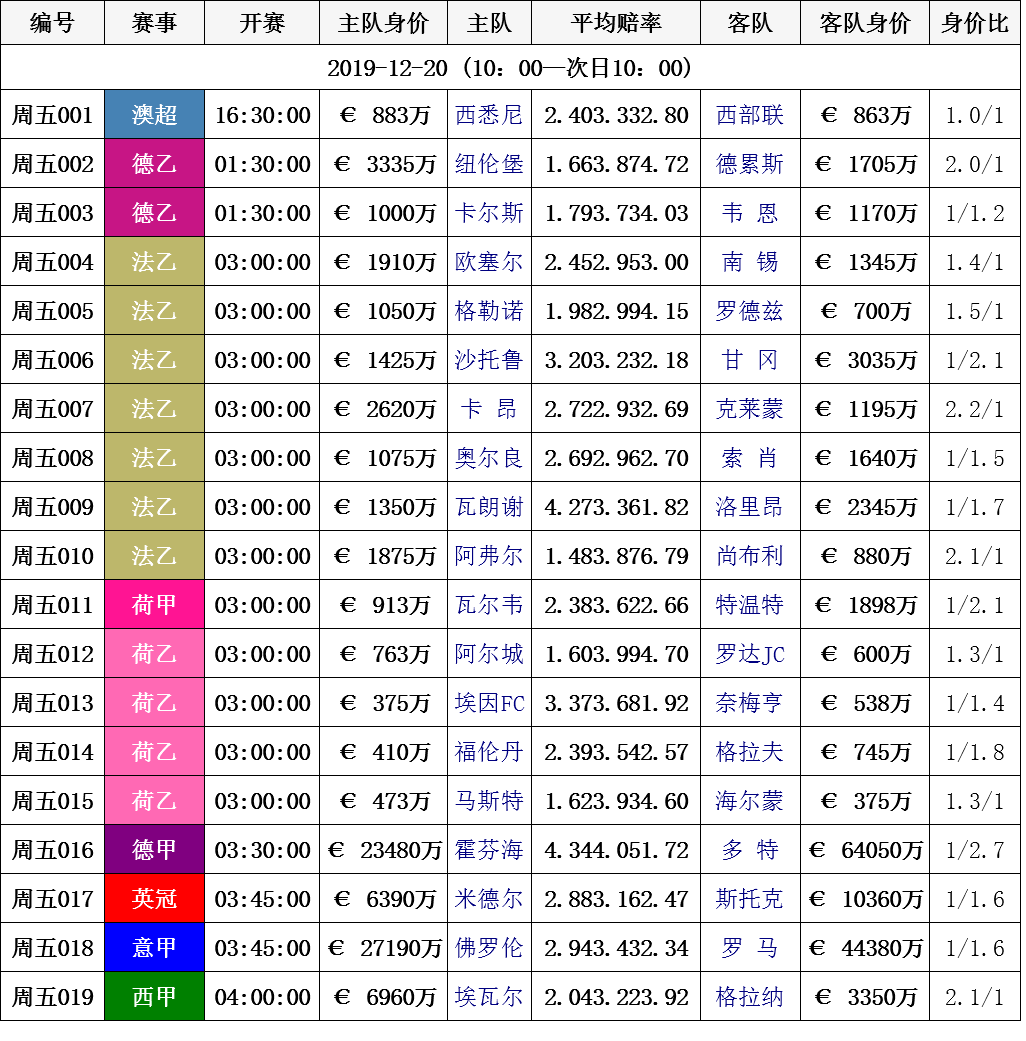The height and width of the screenshot is (1041, 1026).
Task: Click the 意甲 league cell
Action: tap(154, 947)
